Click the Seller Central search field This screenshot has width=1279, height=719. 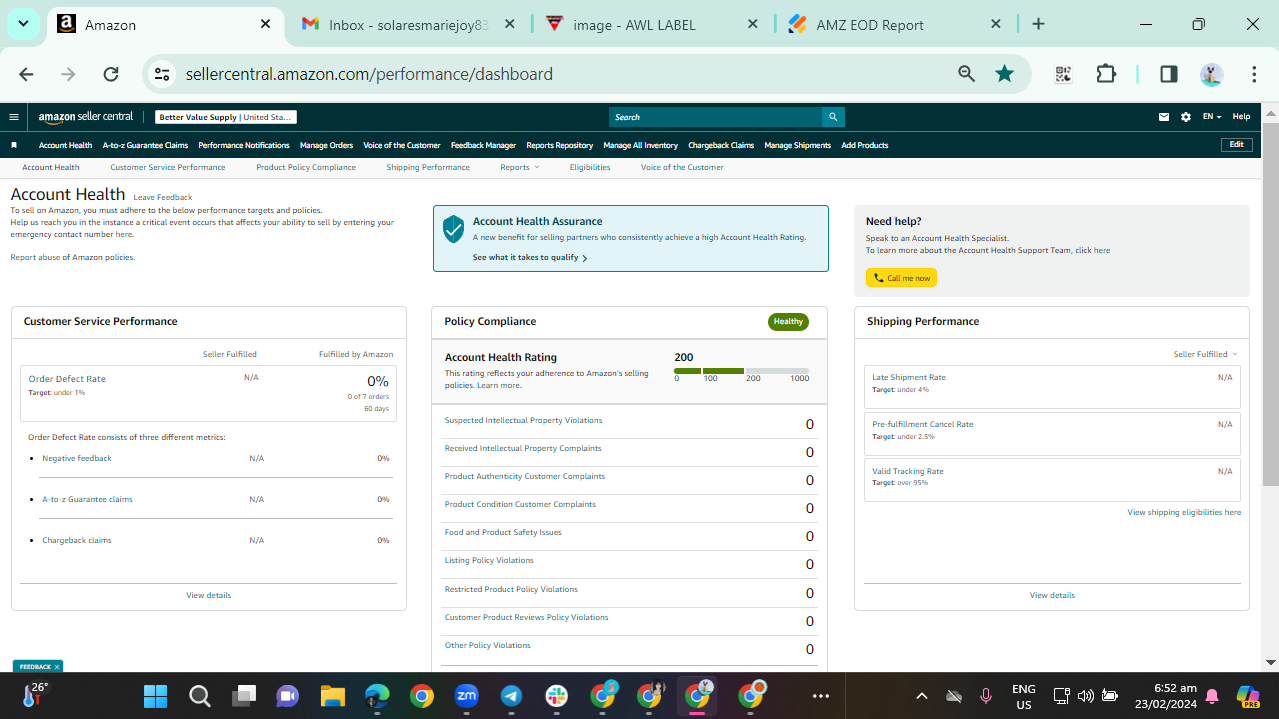coord(715,117)
